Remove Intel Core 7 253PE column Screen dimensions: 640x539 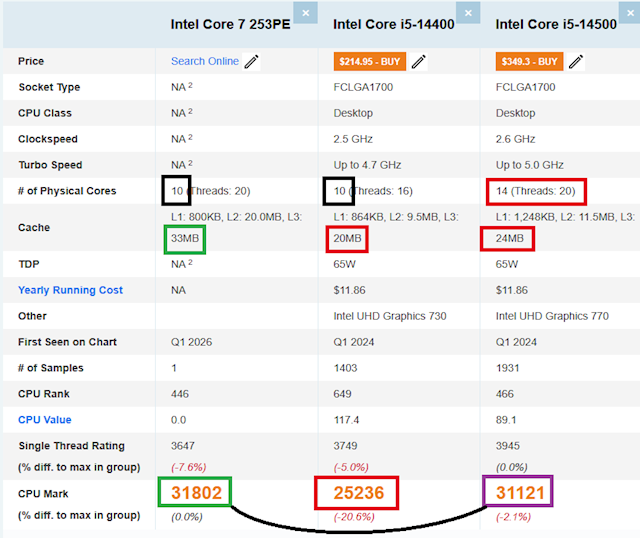[x=306, y=13]
